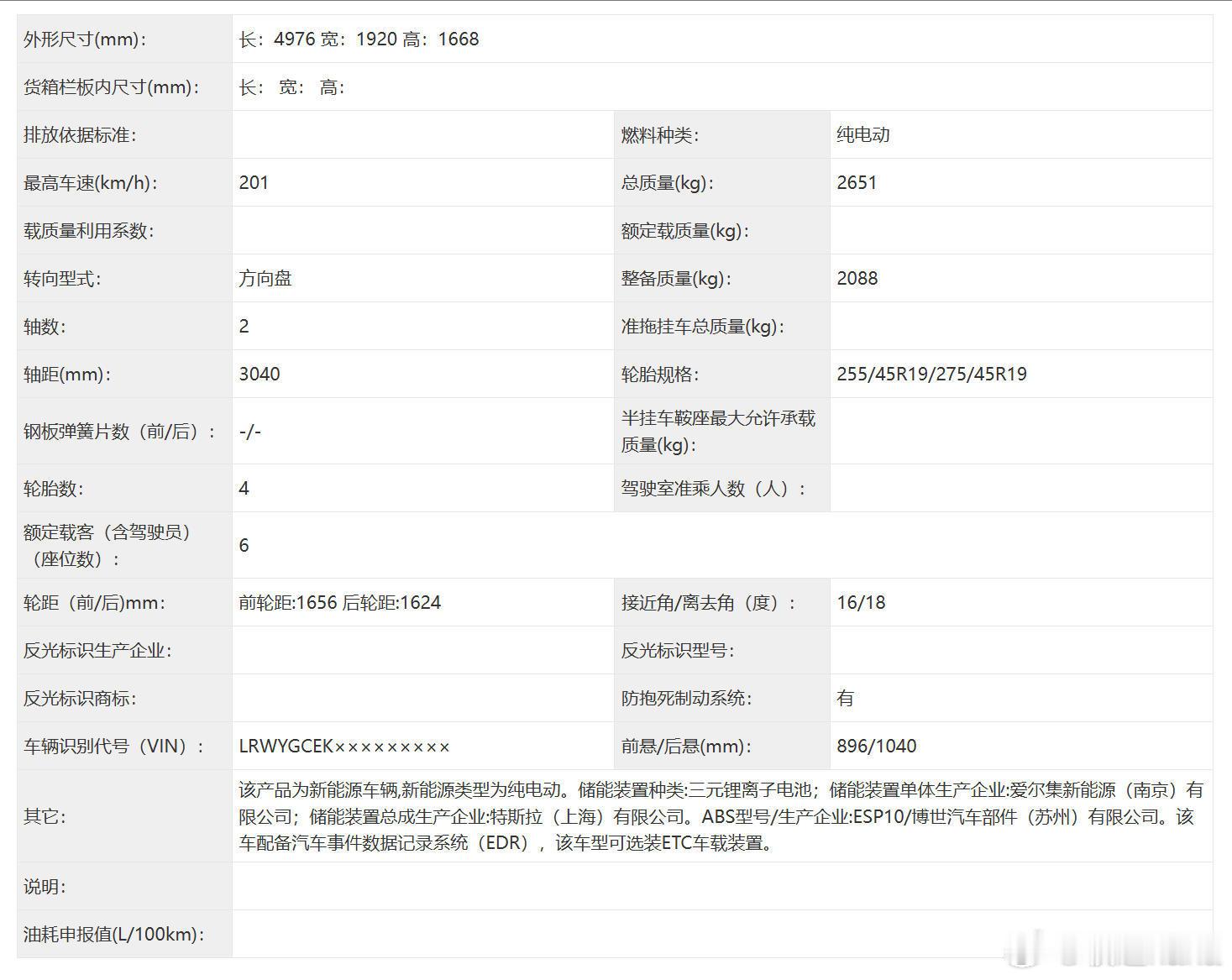
Task: Select the 反光标识生产企业 label
Action: coord(97,650)
